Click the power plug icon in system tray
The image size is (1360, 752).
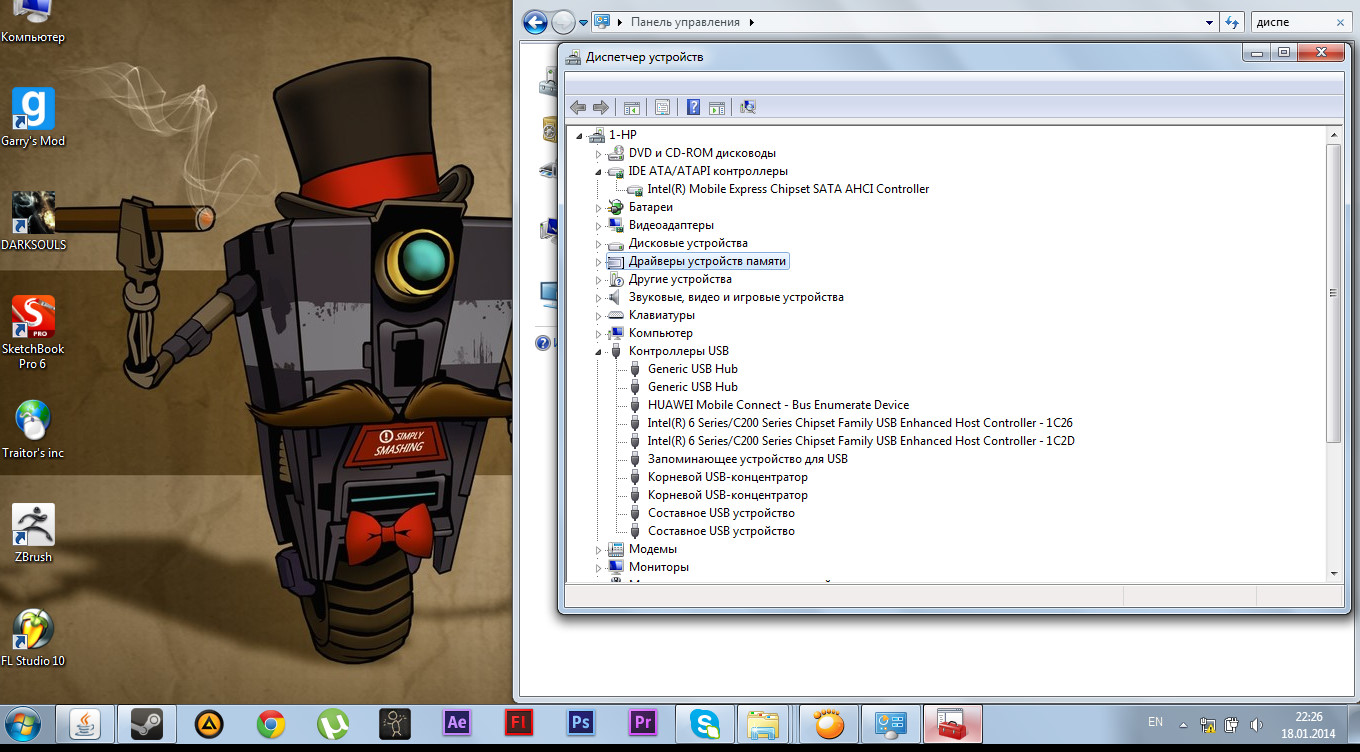click(1232, 725)
